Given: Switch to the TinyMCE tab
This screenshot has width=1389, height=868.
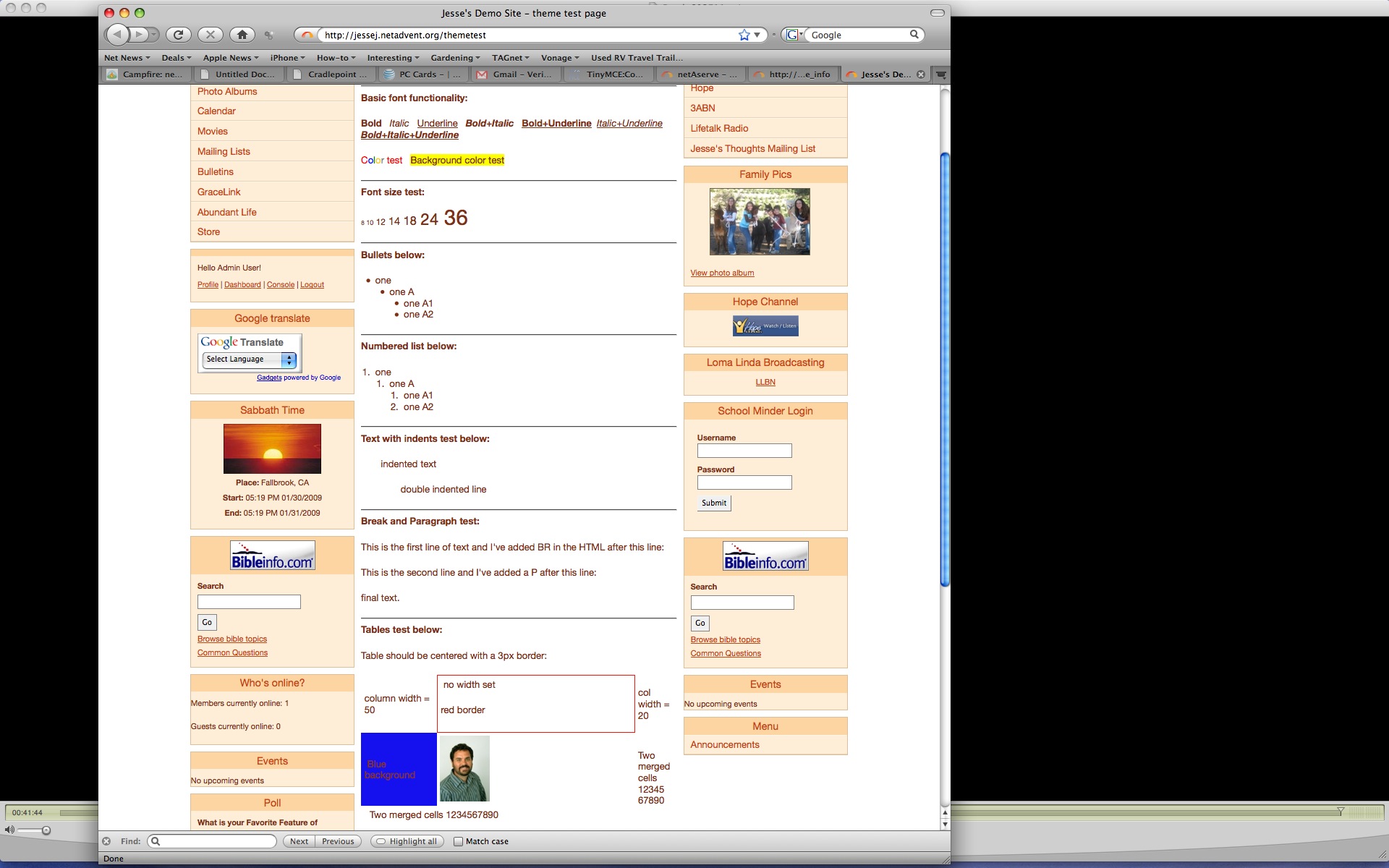Looking at the screenshot, I should [x=608, y=74].
